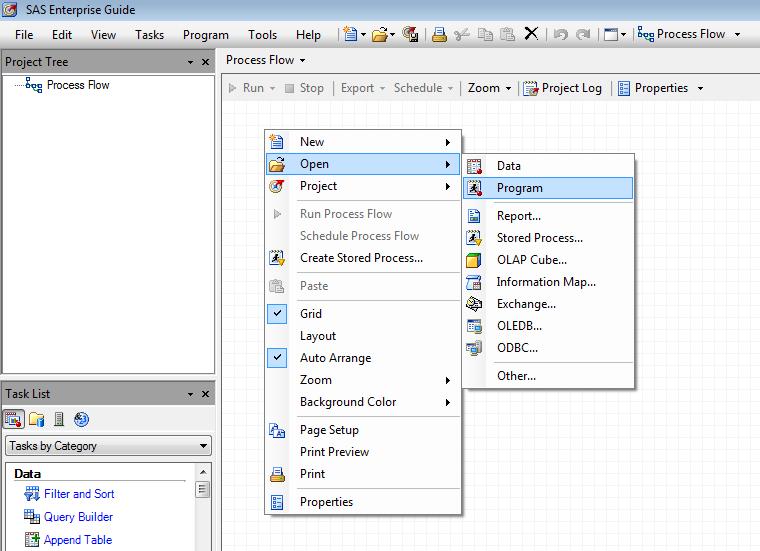Open the Tasks by Category combo box
This screenshot has width=760, height=551.
click(108, 446)
